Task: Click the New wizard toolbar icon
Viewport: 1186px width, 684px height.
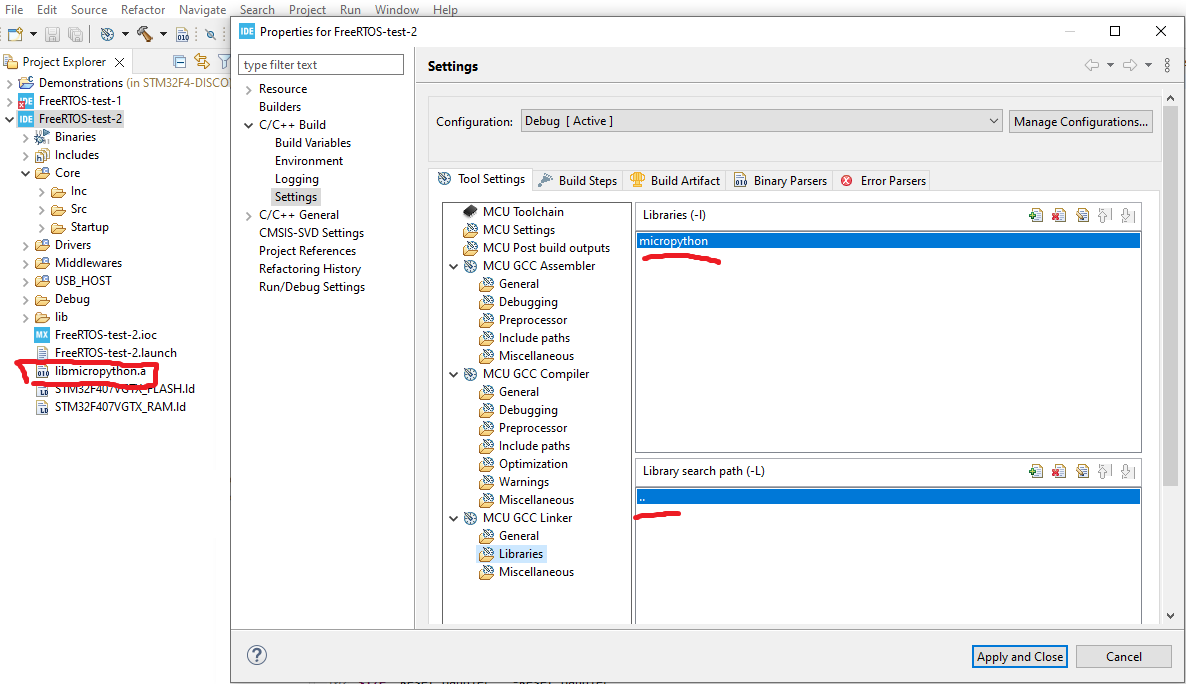Action: click(15, 34)
